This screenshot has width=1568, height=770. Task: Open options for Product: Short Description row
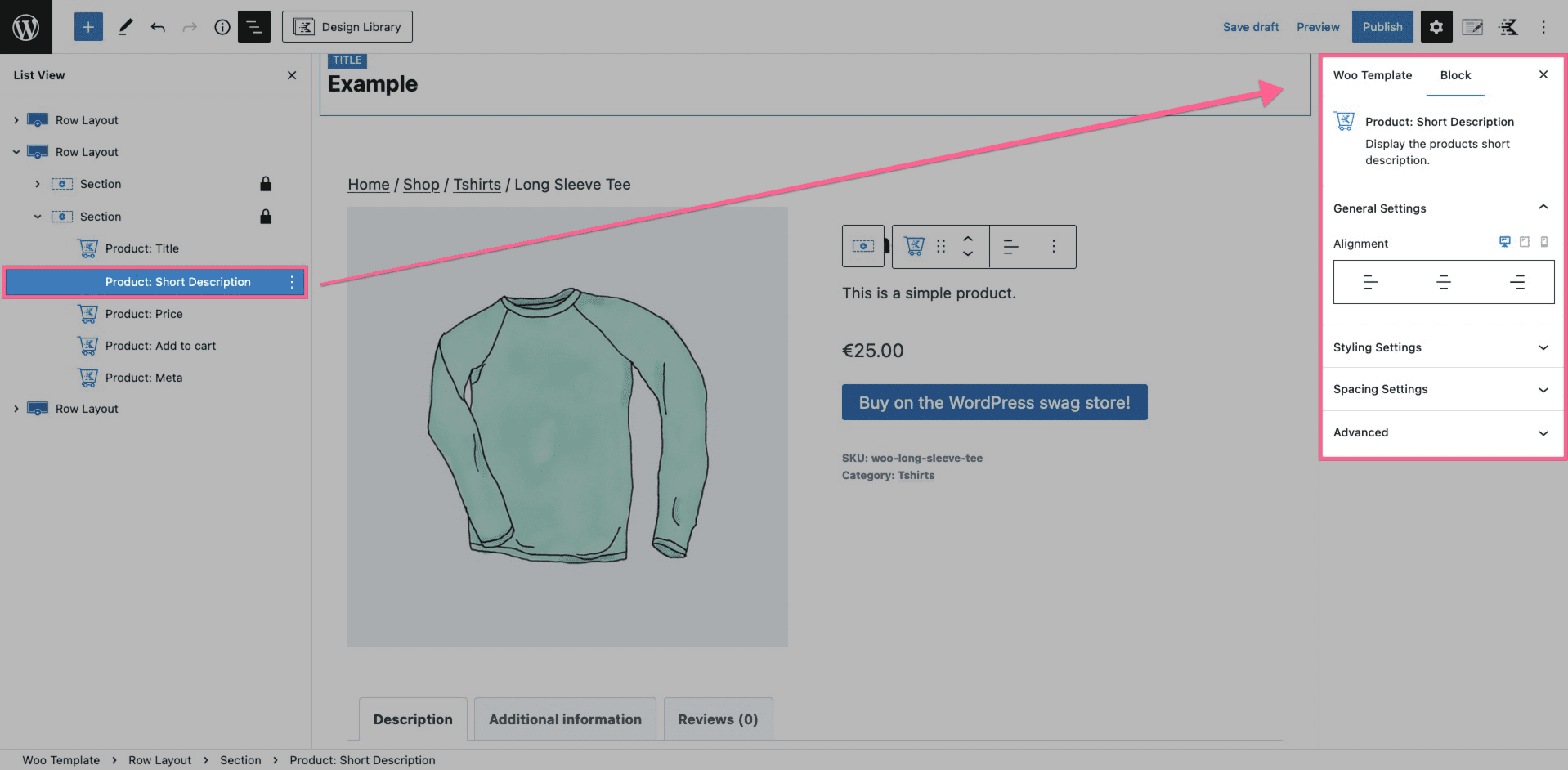tap(292, 282)
